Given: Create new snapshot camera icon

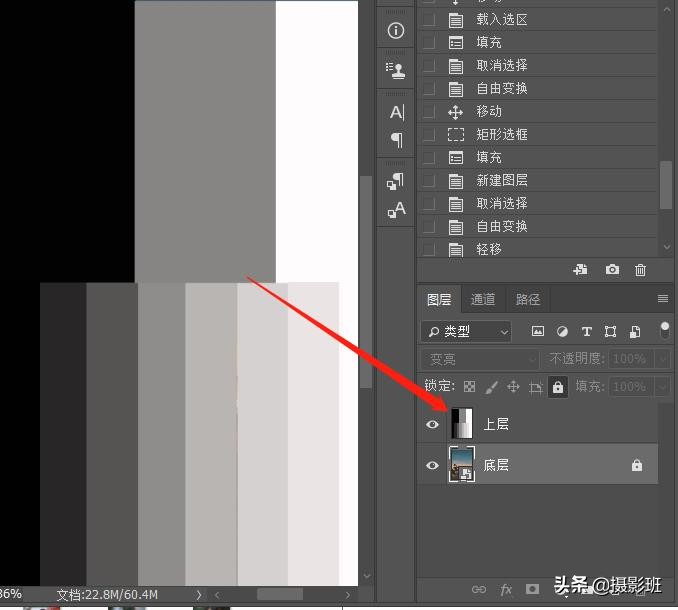Looking at the screenshot, I should [x=612, y=269].
